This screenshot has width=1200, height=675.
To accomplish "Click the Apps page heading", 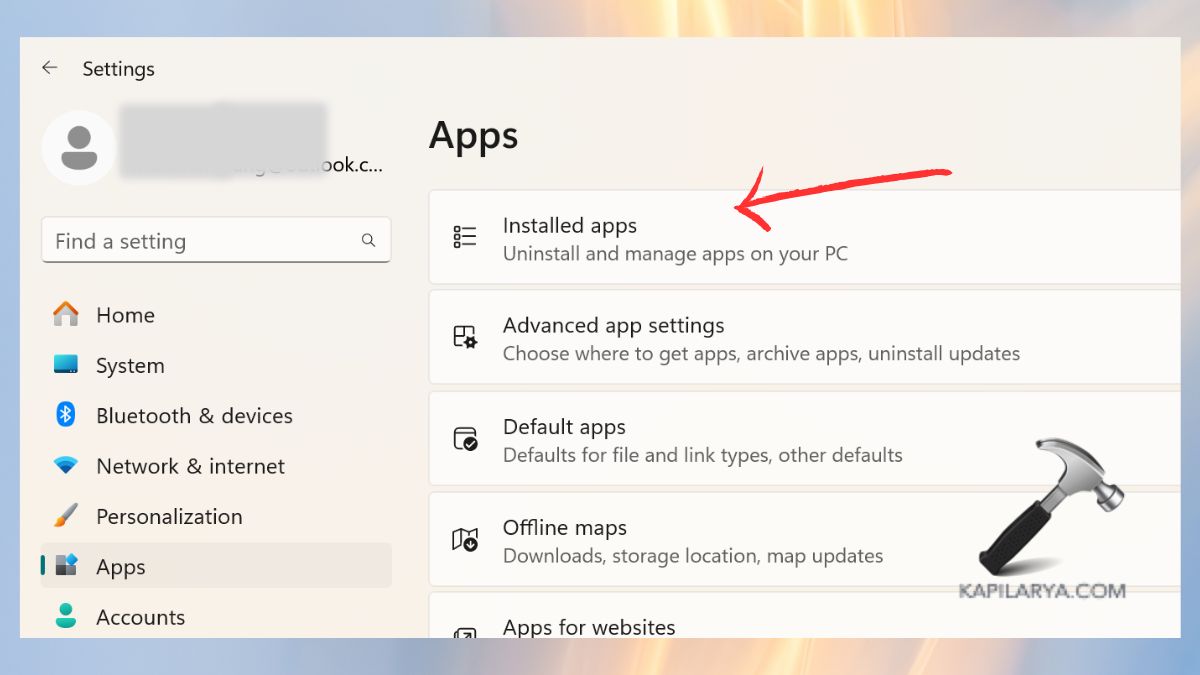I will pyautogui.click(x=474, y=136).
